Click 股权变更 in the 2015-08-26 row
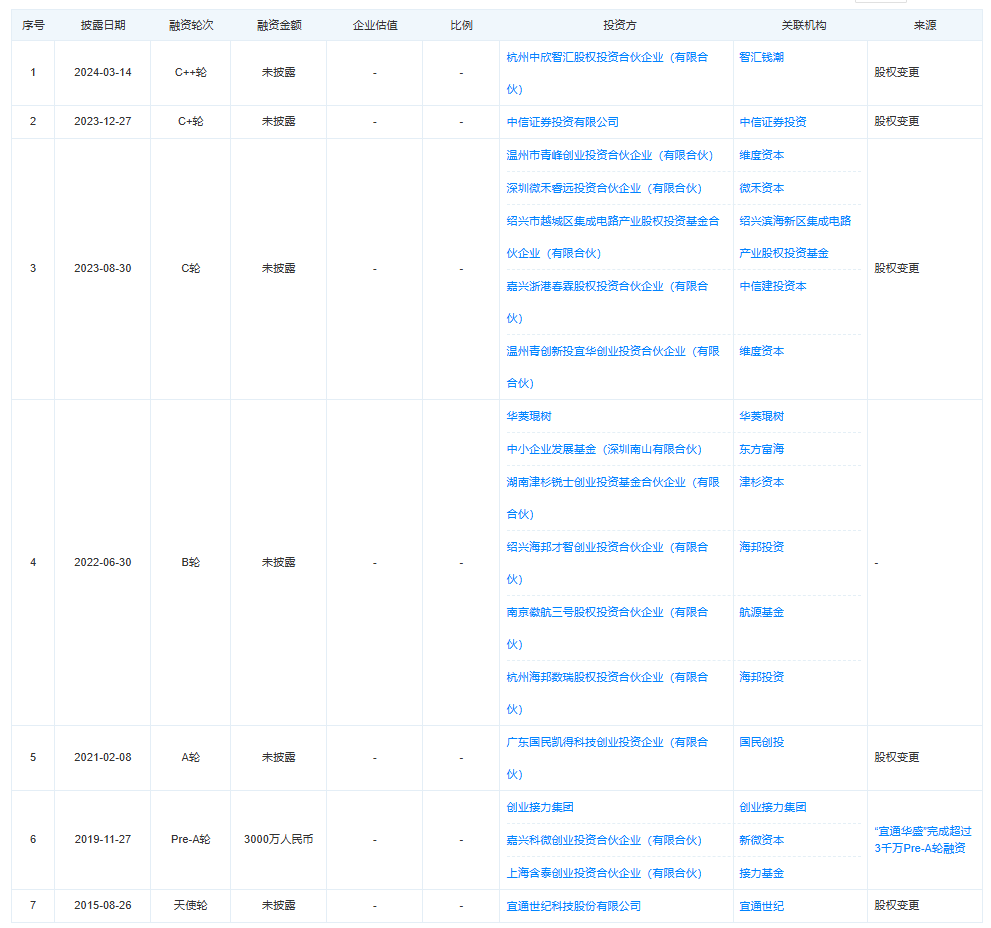The image size is (991, 928). [896, 905]
